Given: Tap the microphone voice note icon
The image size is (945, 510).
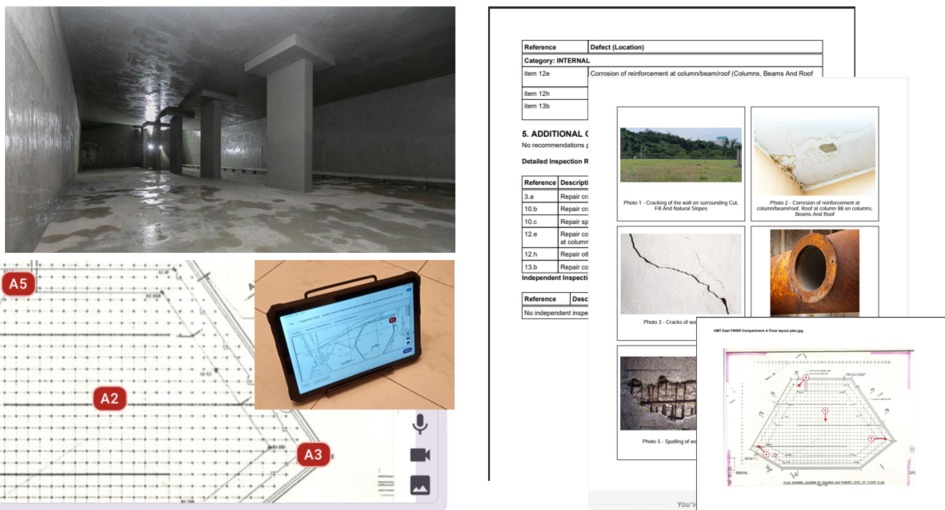Looking at the screenshot, I should [420, 424].
